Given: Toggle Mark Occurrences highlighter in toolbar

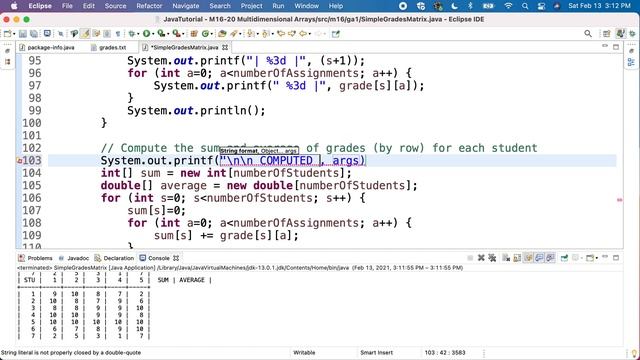Looking at the screenshot, I should point(85,34).
